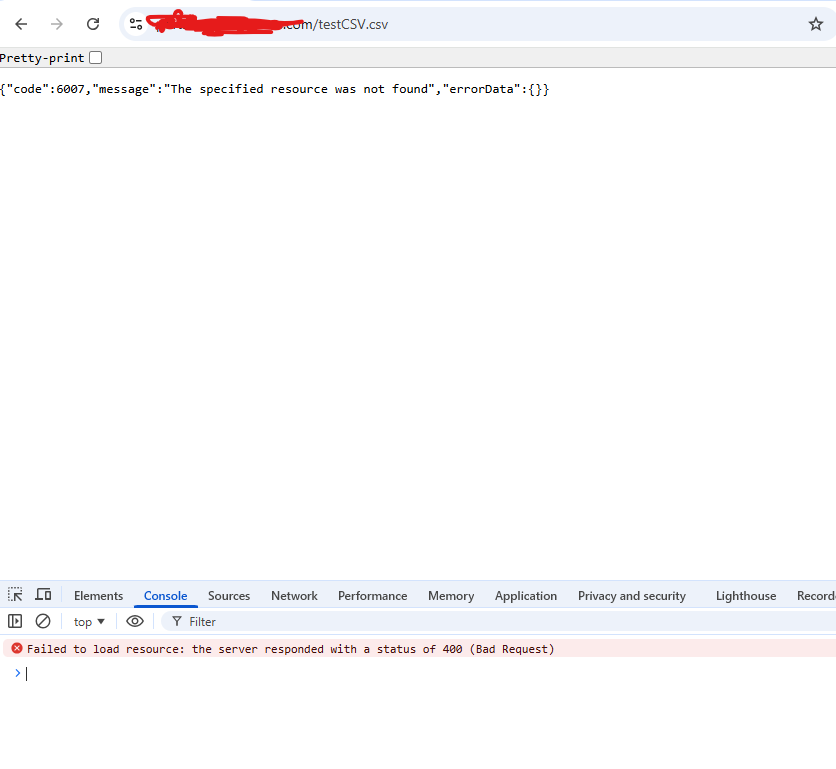The image size is (836, 769).
Task: Open the Network tab
Action: [294, 596]
